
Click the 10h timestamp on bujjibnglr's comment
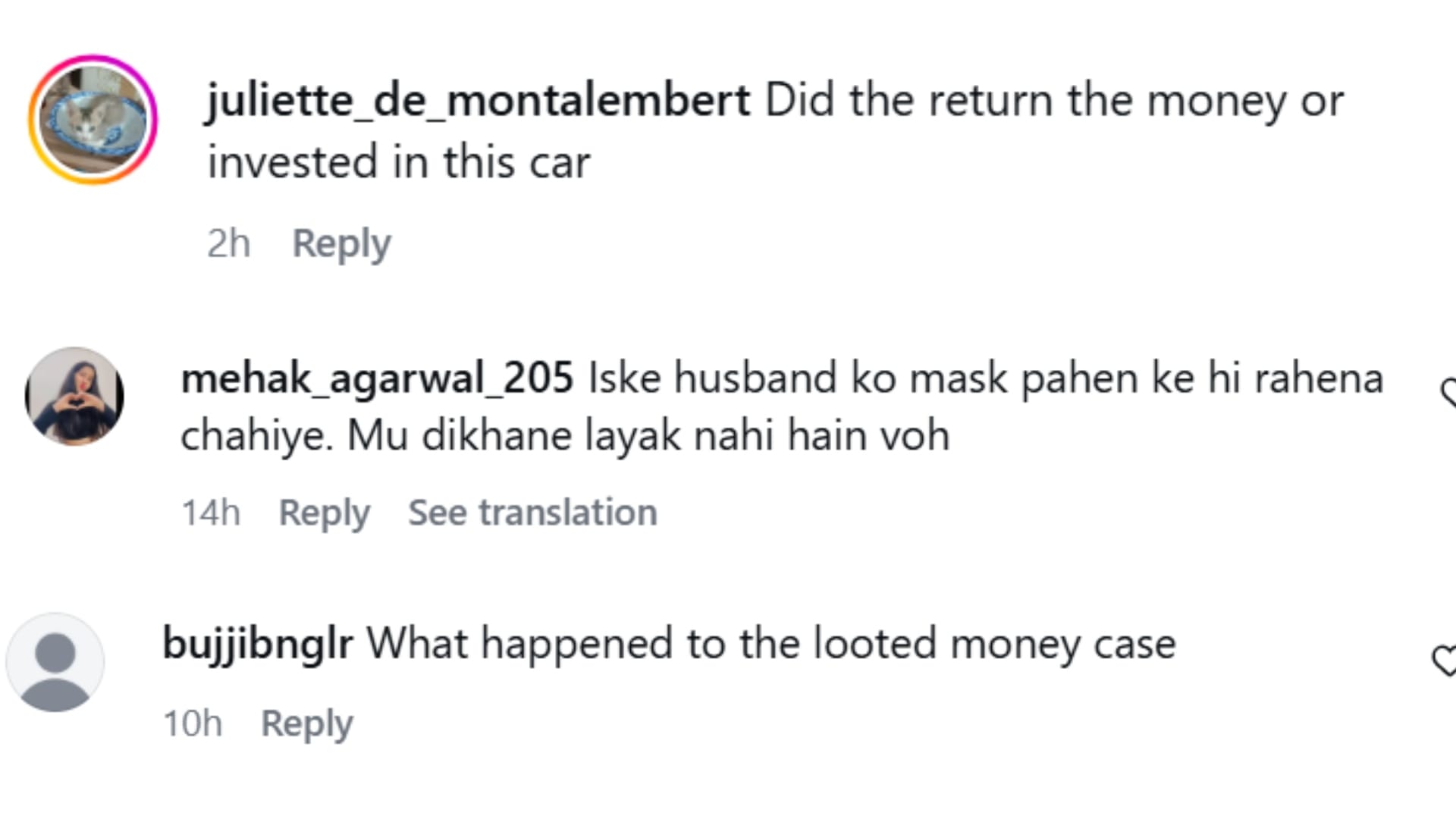pyautogui.click(x=193, y=723)
